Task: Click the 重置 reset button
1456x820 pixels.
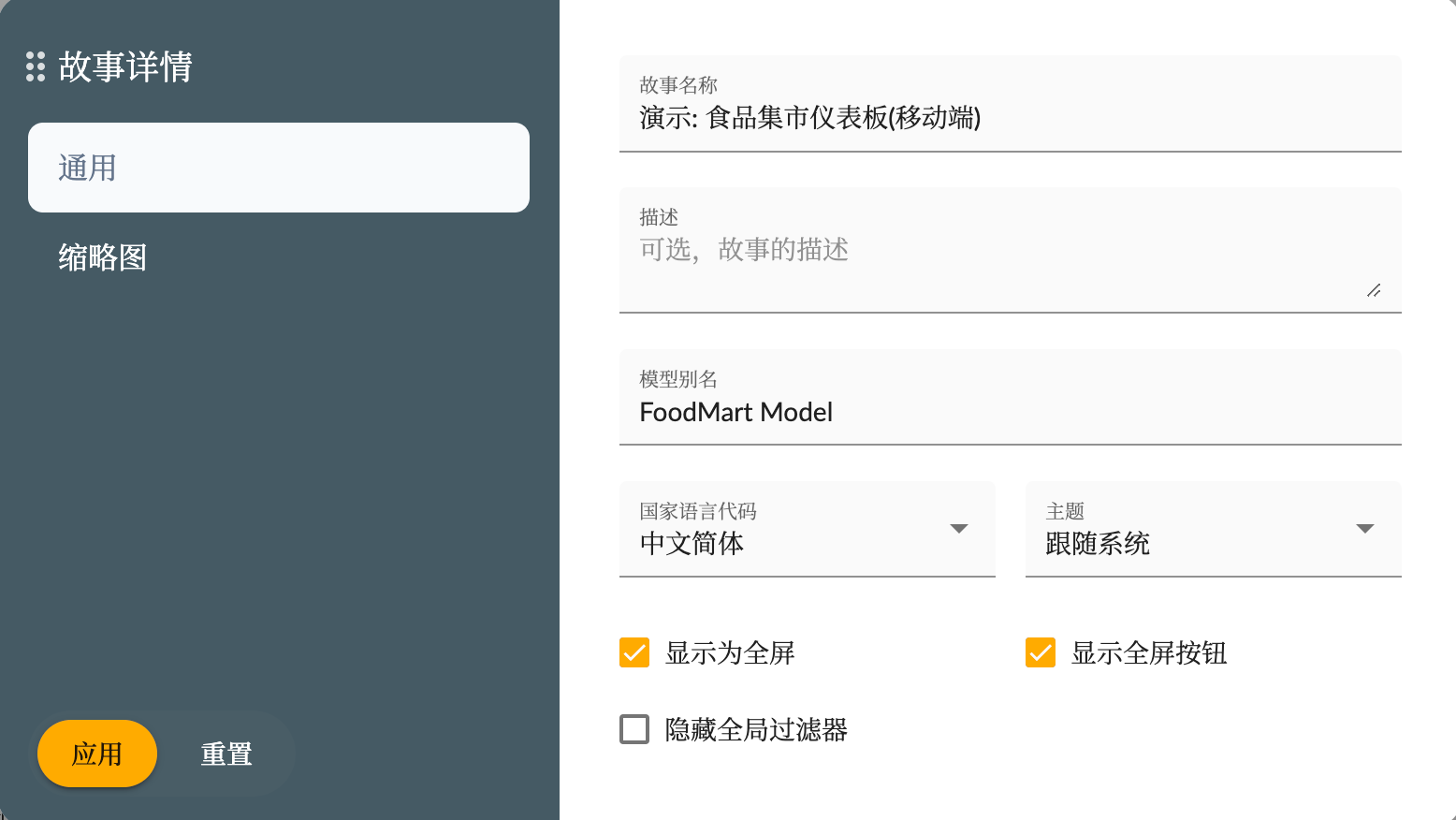Action: pos(226,754)
